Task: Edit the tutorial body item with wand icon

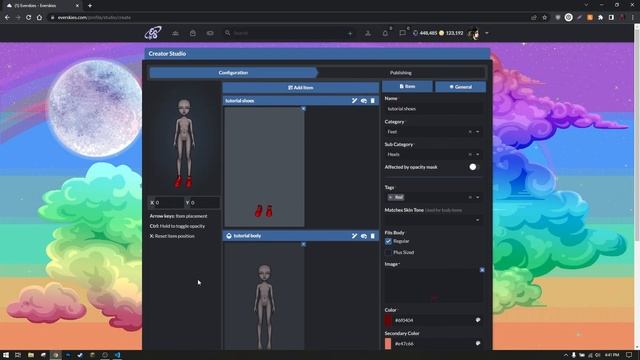Action: 354,236
